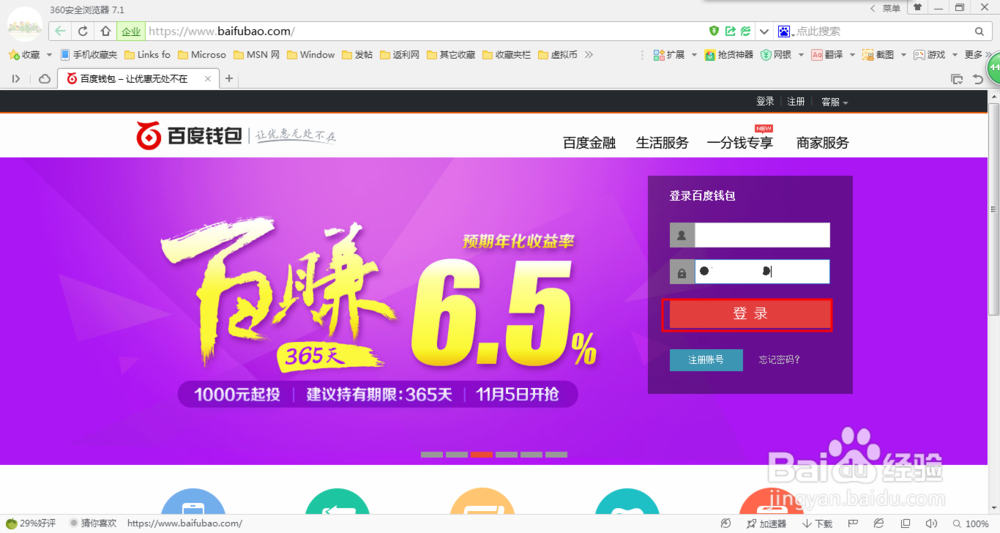Click the password input field

coord(762,272)
